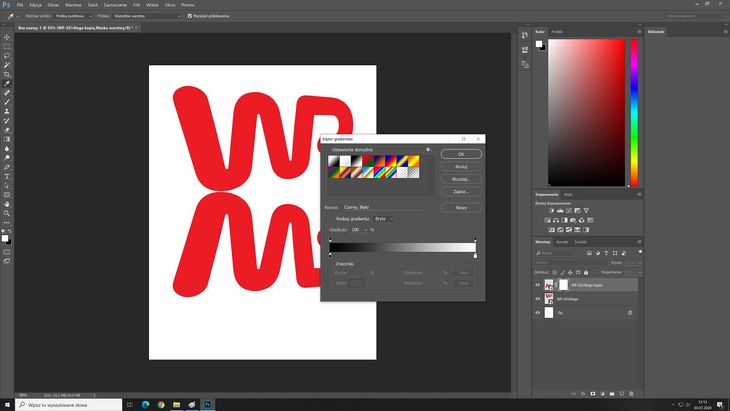Click the Anuluj button
The width and height of the screenshot is (730, 411).
pos(461,166)
